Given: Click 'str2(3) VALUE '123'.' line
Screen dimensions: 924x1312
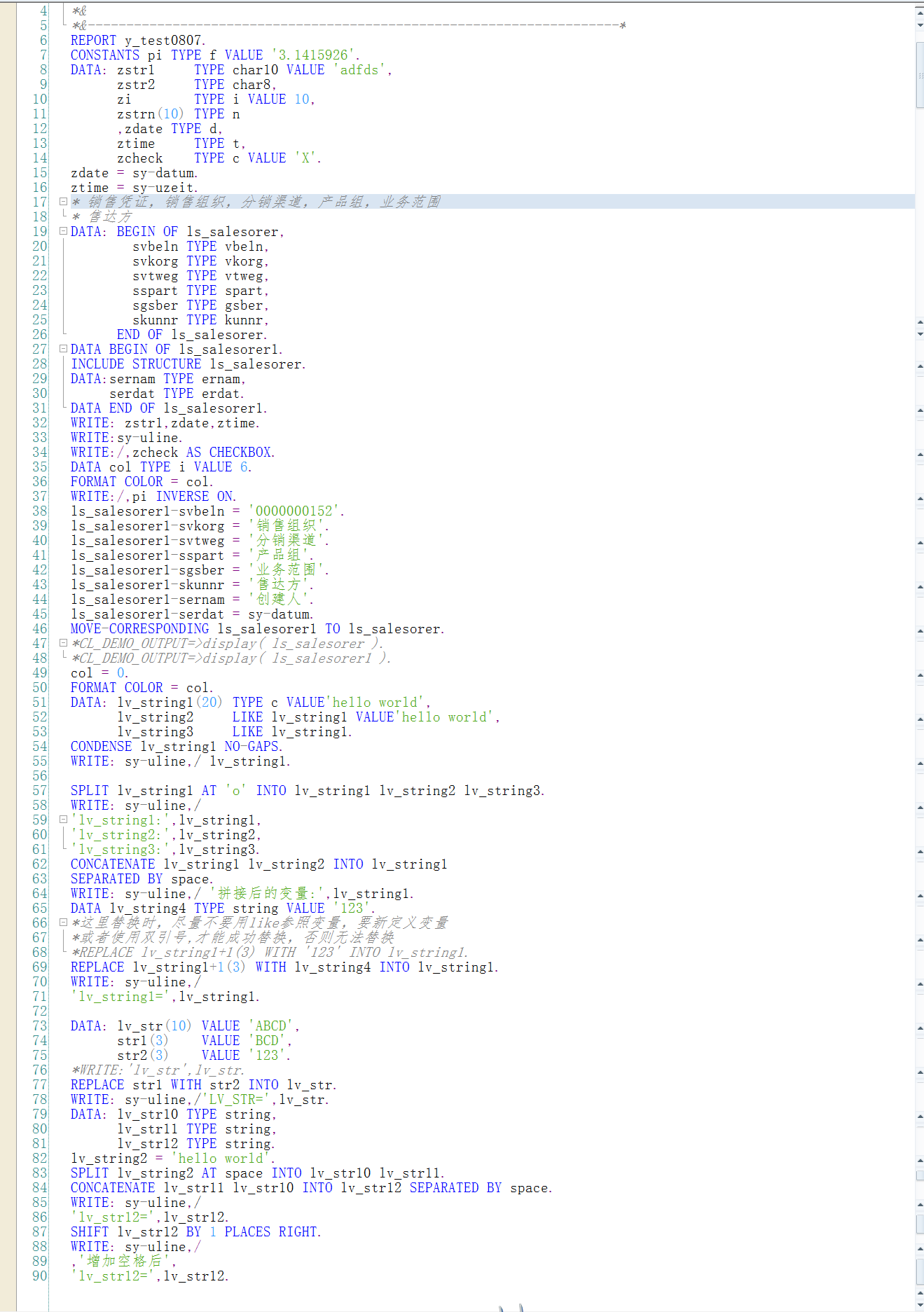Looking at the screenshot, I should pyautogui.click(x=204, y=1056).
